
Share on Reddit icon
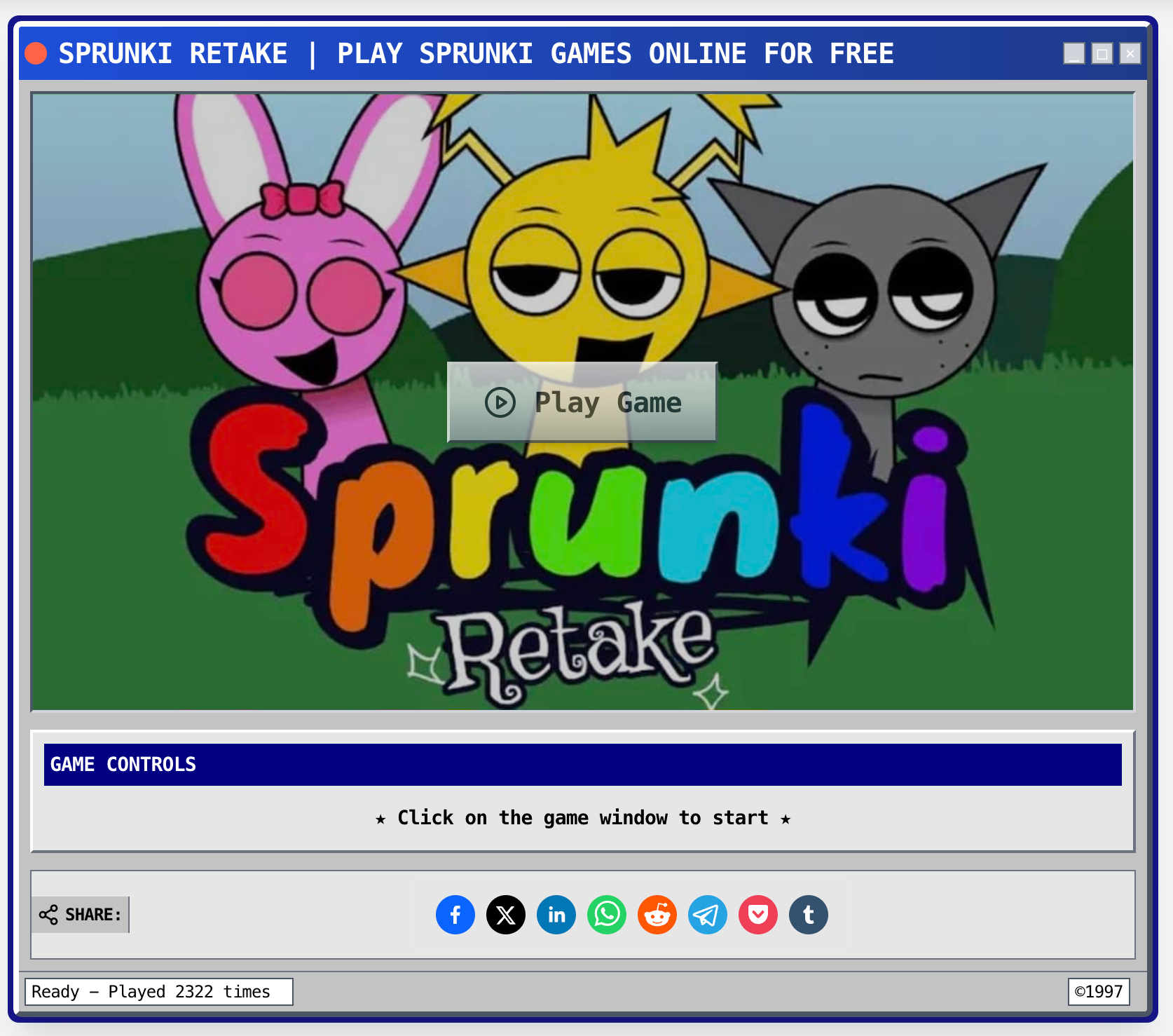pyautogui.click(x=657, y=915)
